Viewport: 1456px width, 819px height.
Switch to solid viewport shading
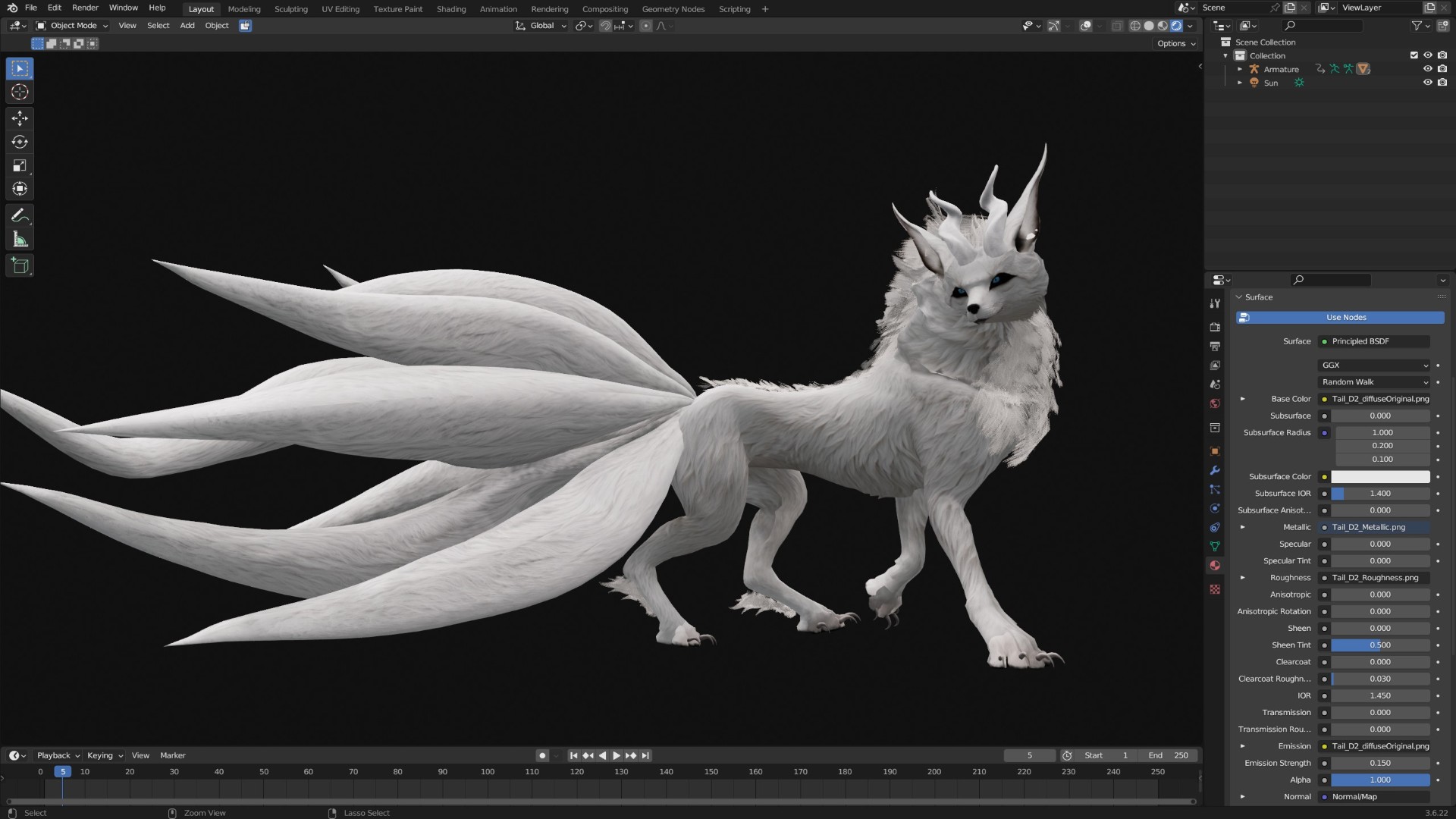click(x=1149, y=26)
